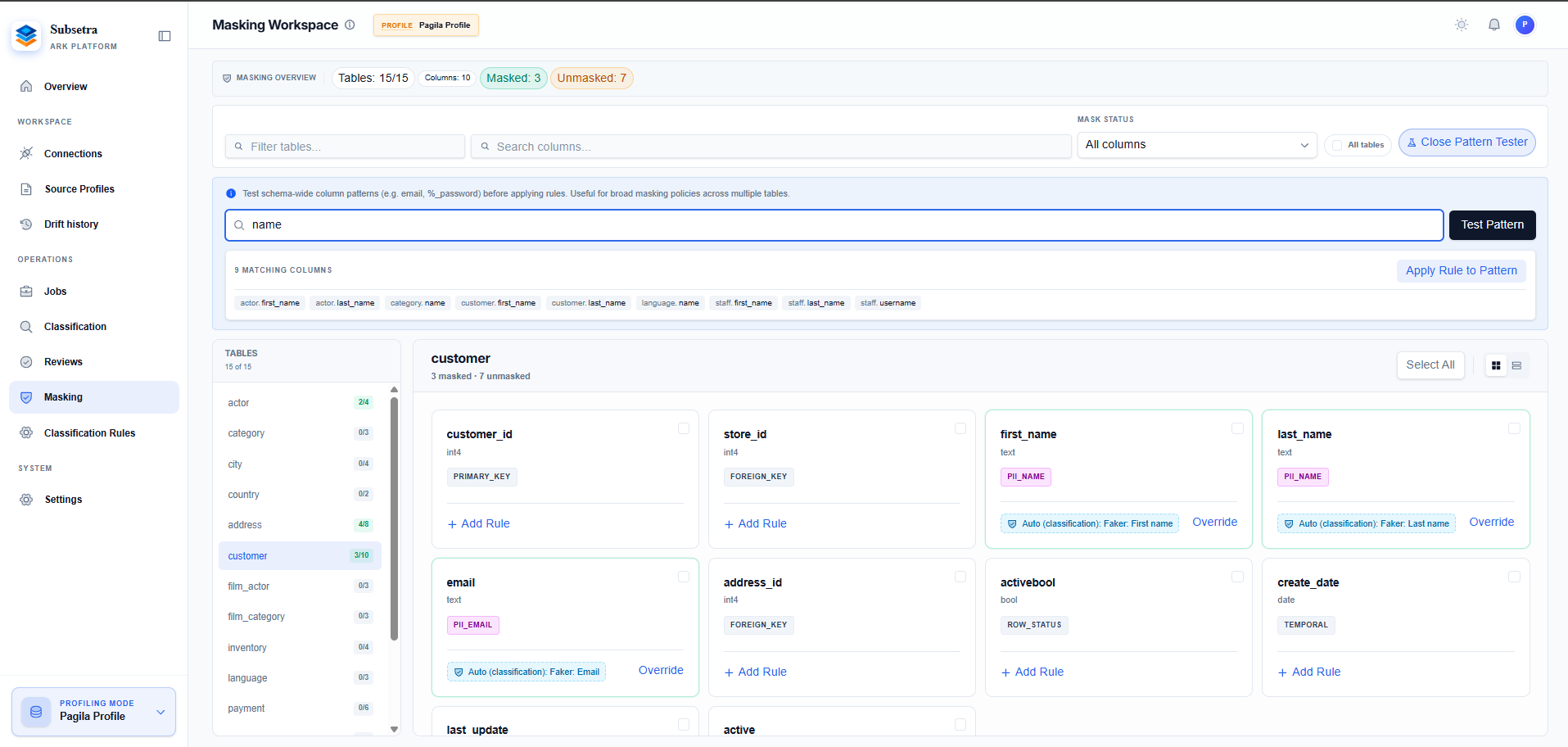1568x747 pixels.
Task: Check the address_id column checkbox
Action: [960, 577]
